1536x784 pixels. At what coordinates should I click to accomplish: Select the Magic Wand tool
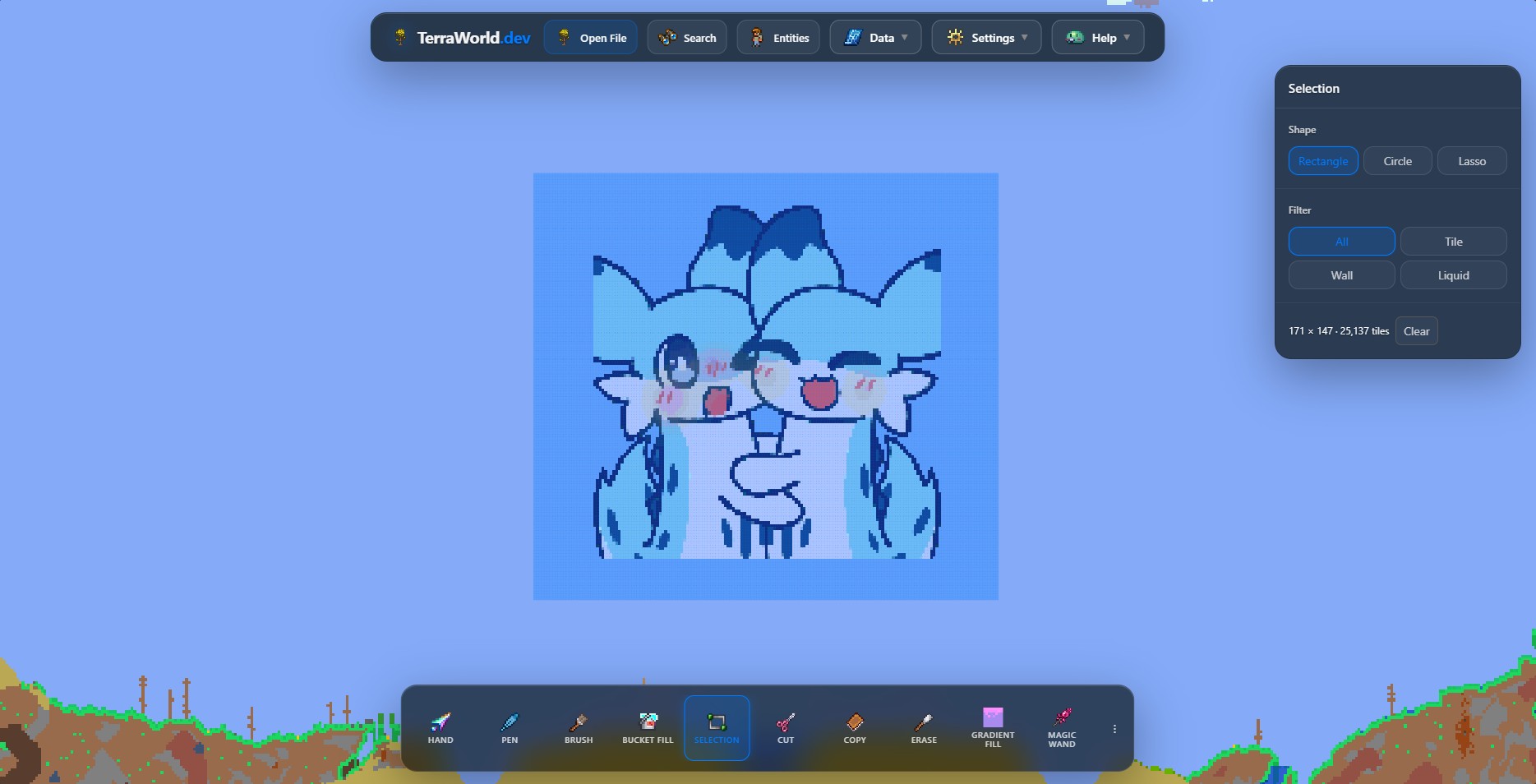[1062, 728]
